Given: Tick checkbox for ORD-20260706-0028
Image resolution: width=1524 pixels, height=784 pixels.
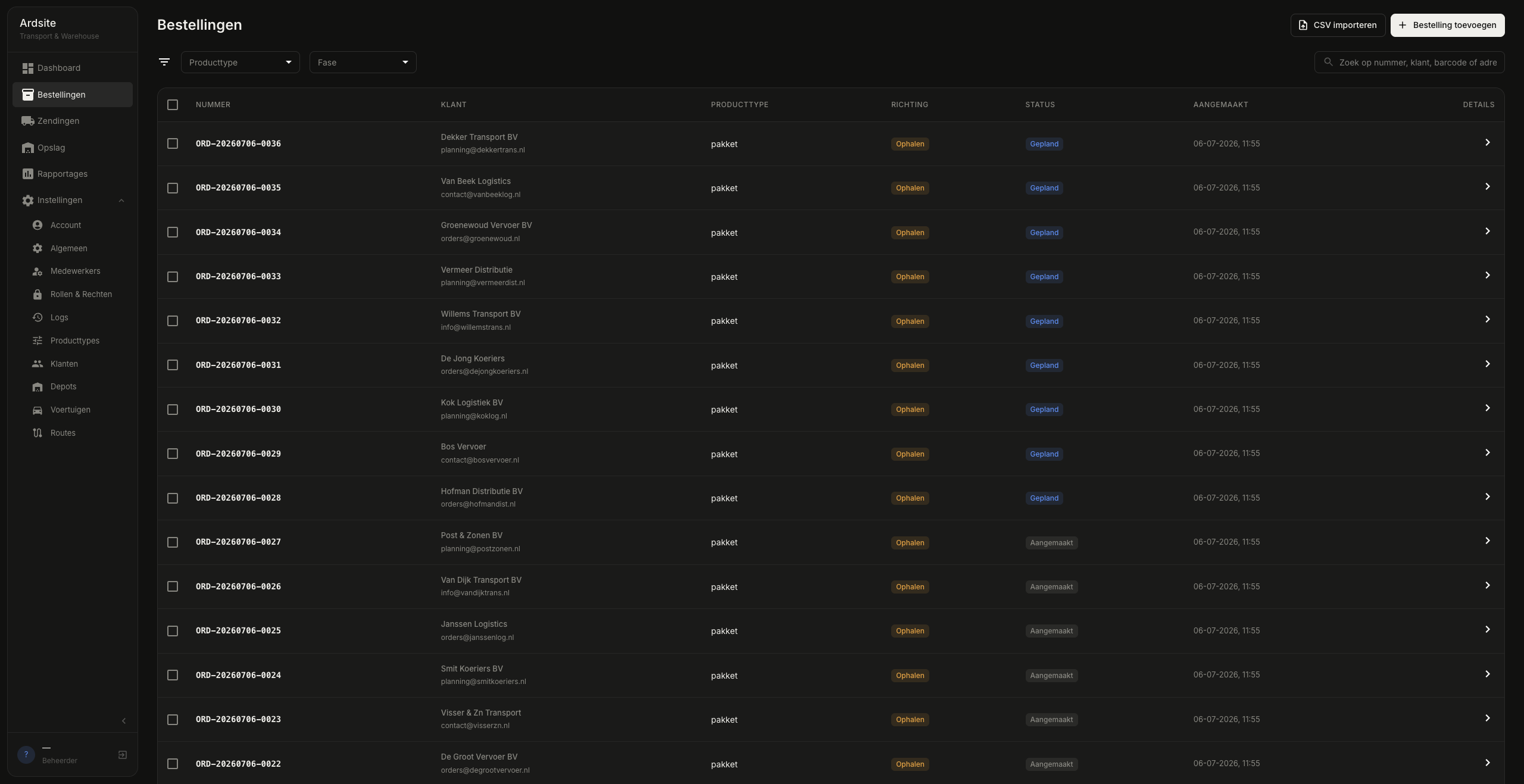Looking at the screenshot, I should [173, 498].
